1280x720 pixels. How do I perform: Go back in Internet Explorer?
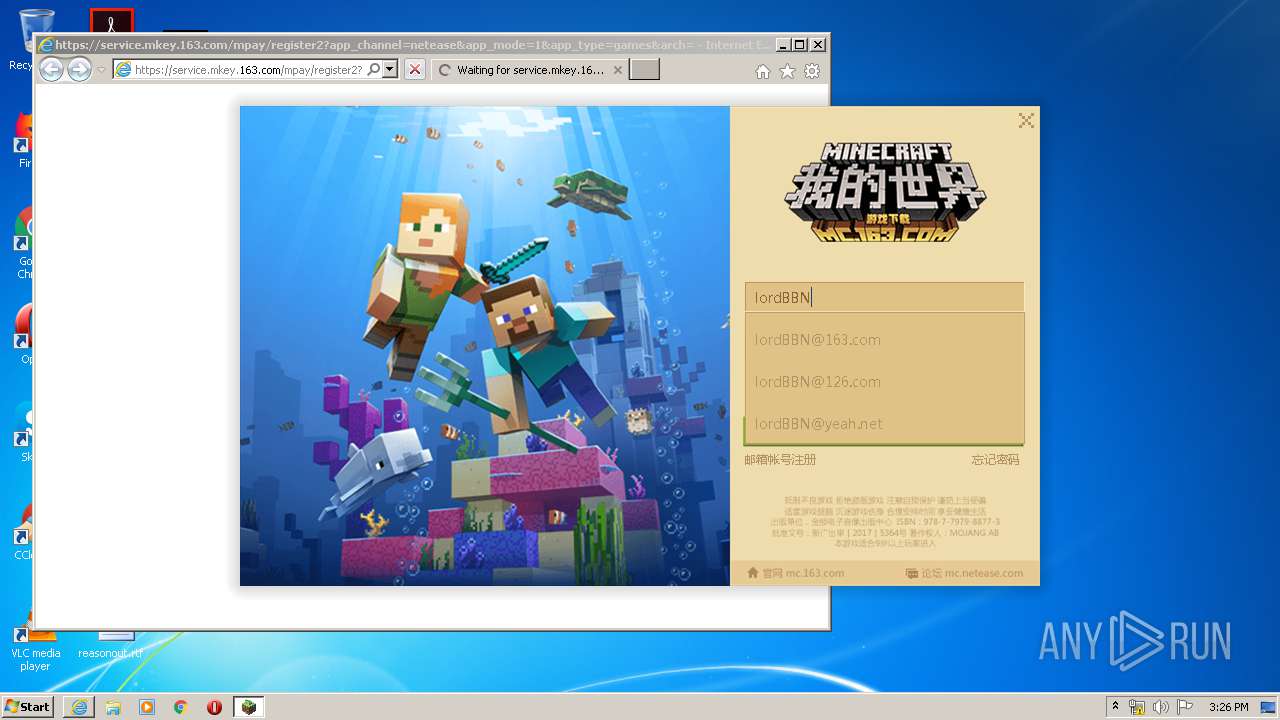[x=51, y=70]
